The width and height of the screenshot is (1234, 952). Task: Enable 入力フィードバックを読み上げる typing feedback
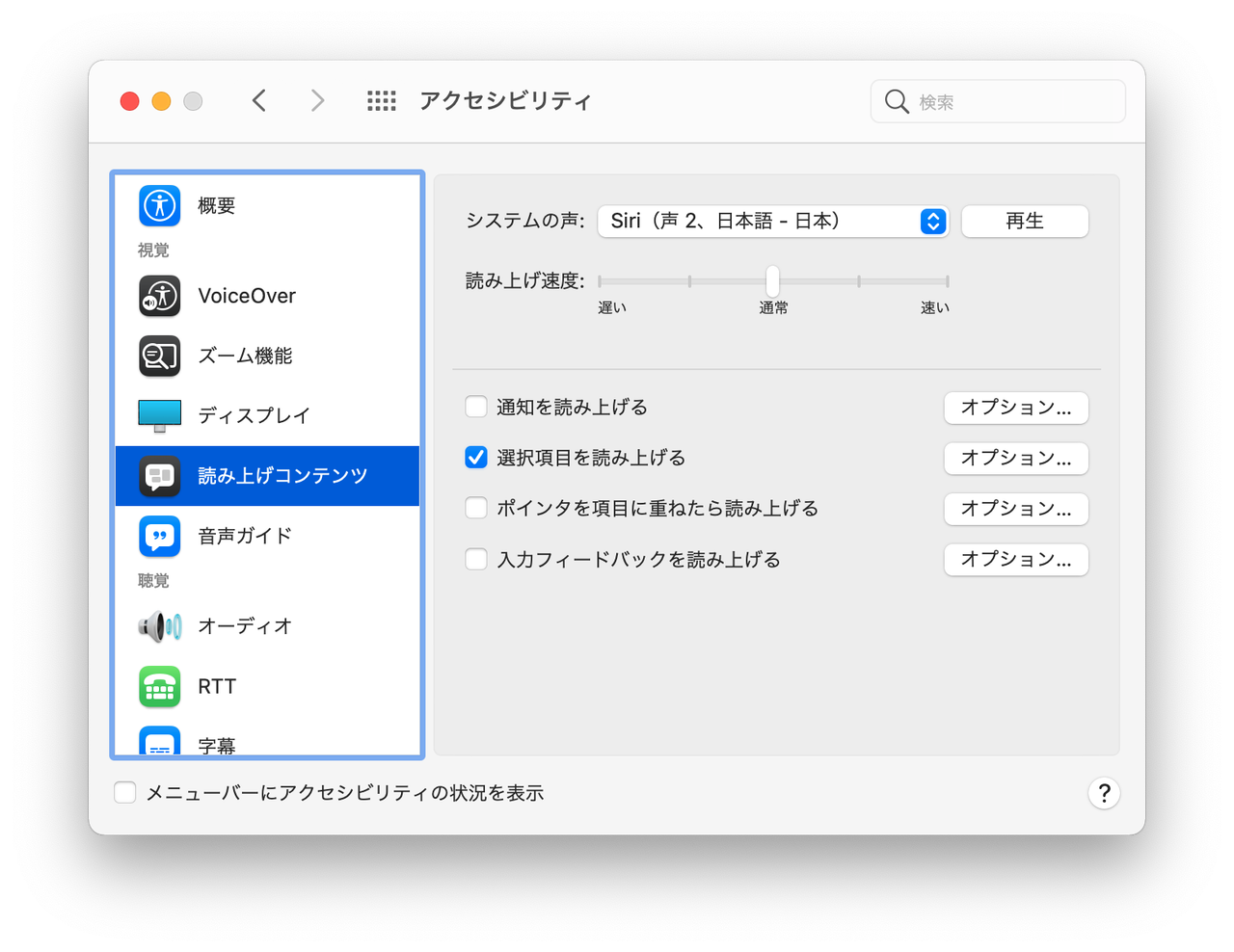475,558
